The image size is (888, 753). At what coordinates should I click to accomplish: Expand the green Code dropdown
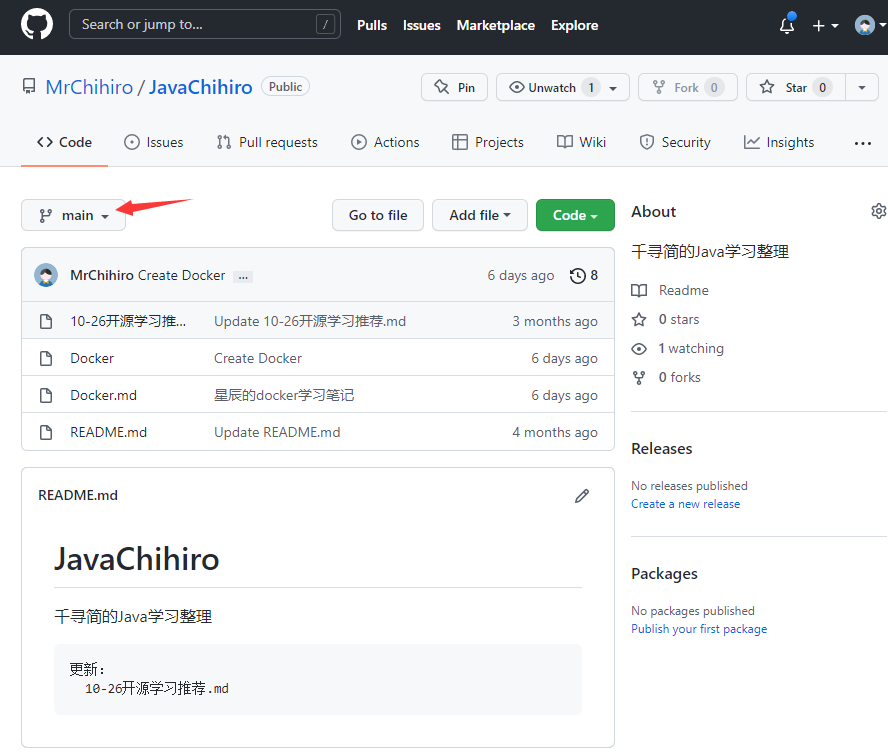[x=575, y=215]
